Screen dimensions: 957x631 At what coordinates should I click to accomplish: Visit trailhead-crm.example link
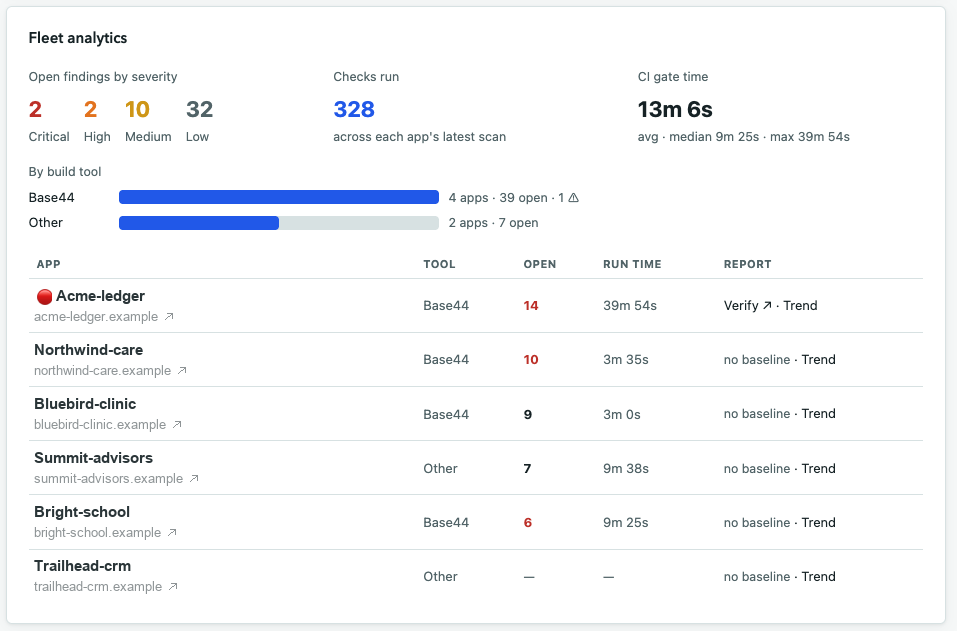(98, 586)
